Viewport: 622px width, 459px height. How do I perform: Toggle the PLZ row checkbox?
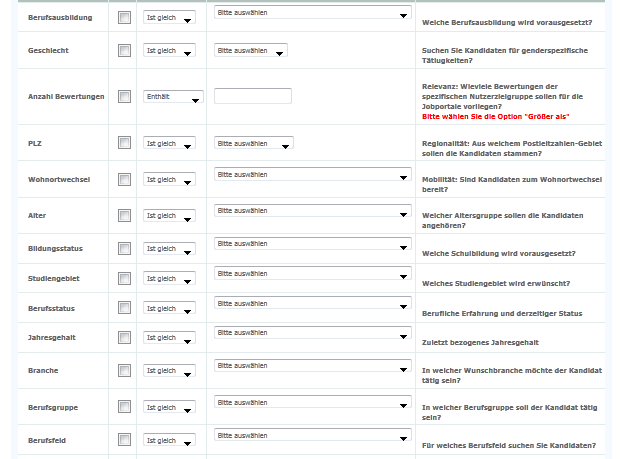tap(124, 144)
